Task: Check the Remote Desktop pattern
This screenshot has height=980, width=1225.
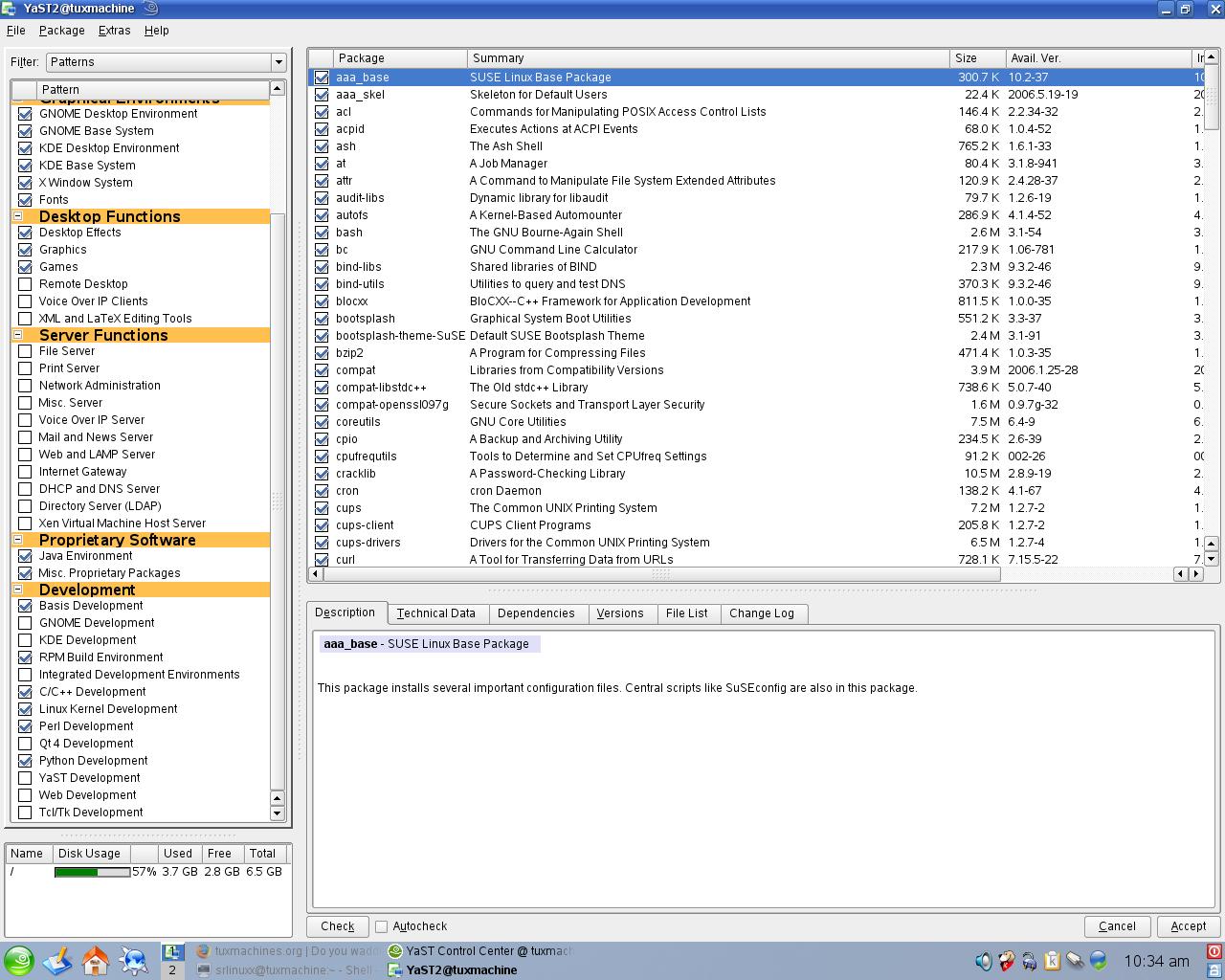Action: tap(25, 284)
